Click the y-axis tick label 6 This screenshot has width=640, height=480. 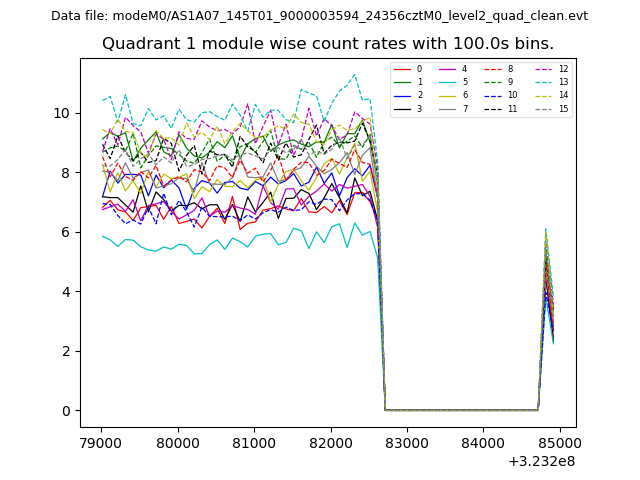[67, 232]
